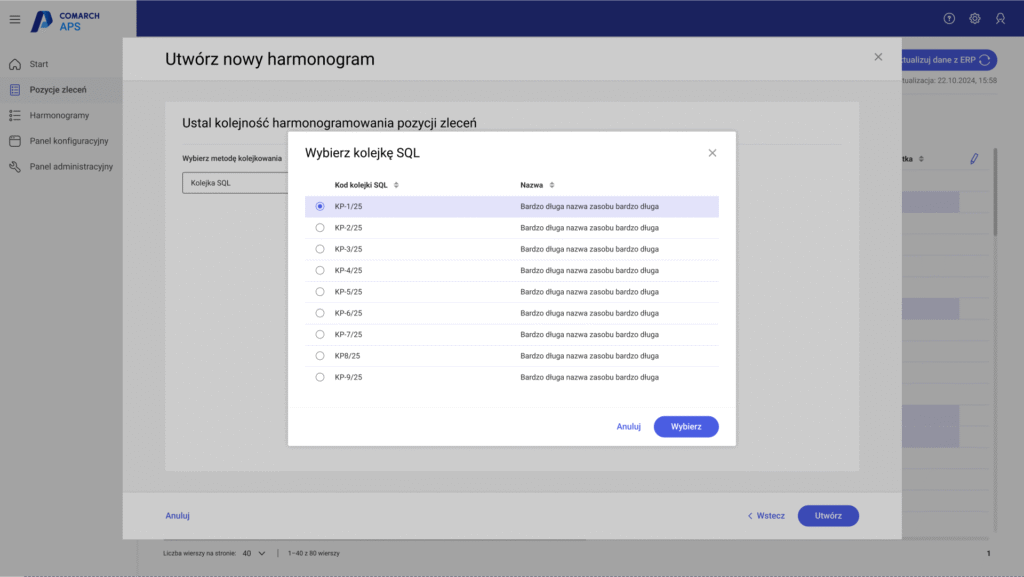Select the KP-2/25 radio button
The image size is (1024, 577).
tap(320, 228)
